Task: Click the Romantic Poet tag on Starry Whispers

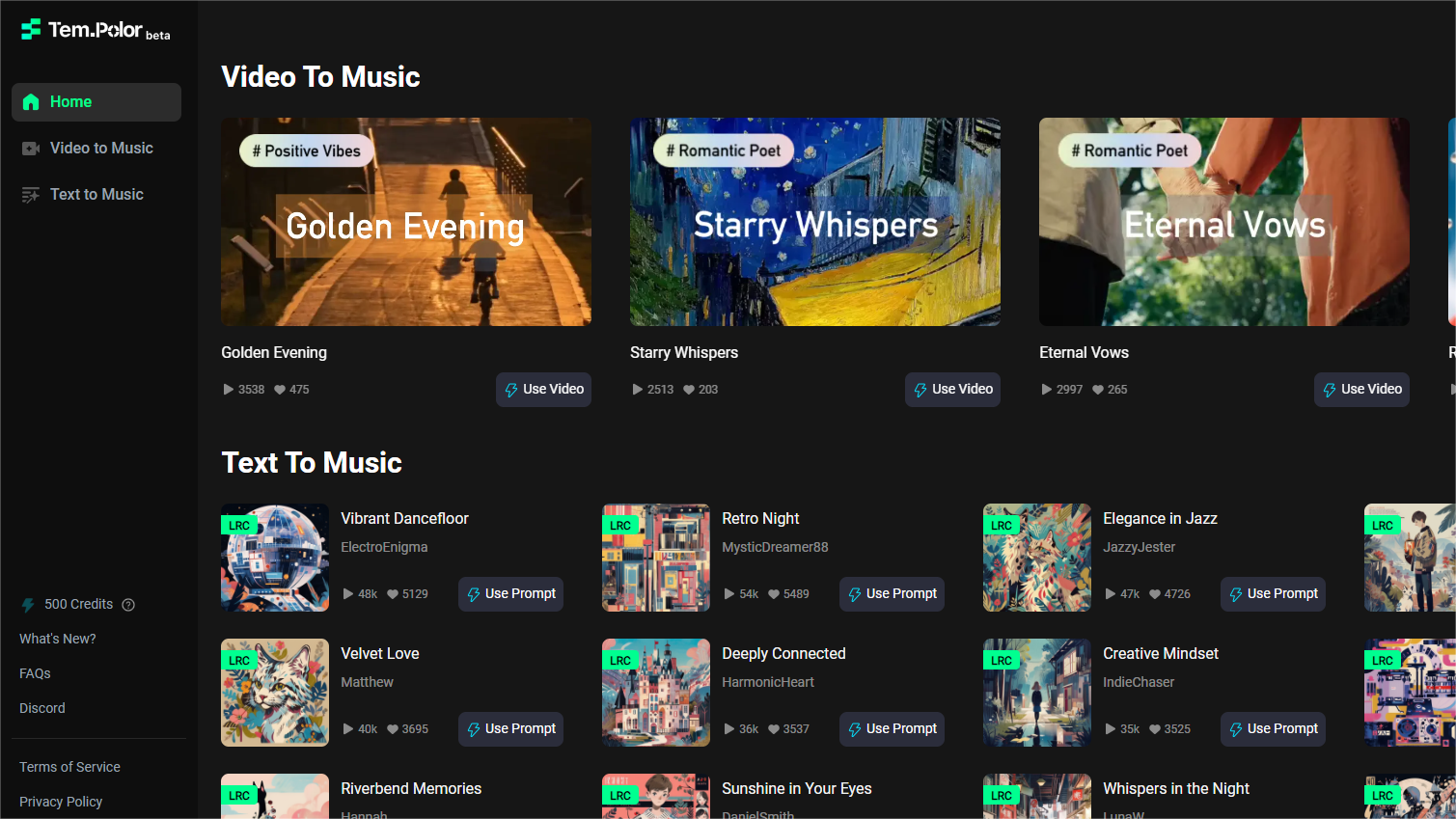Action: click(724, 150)
